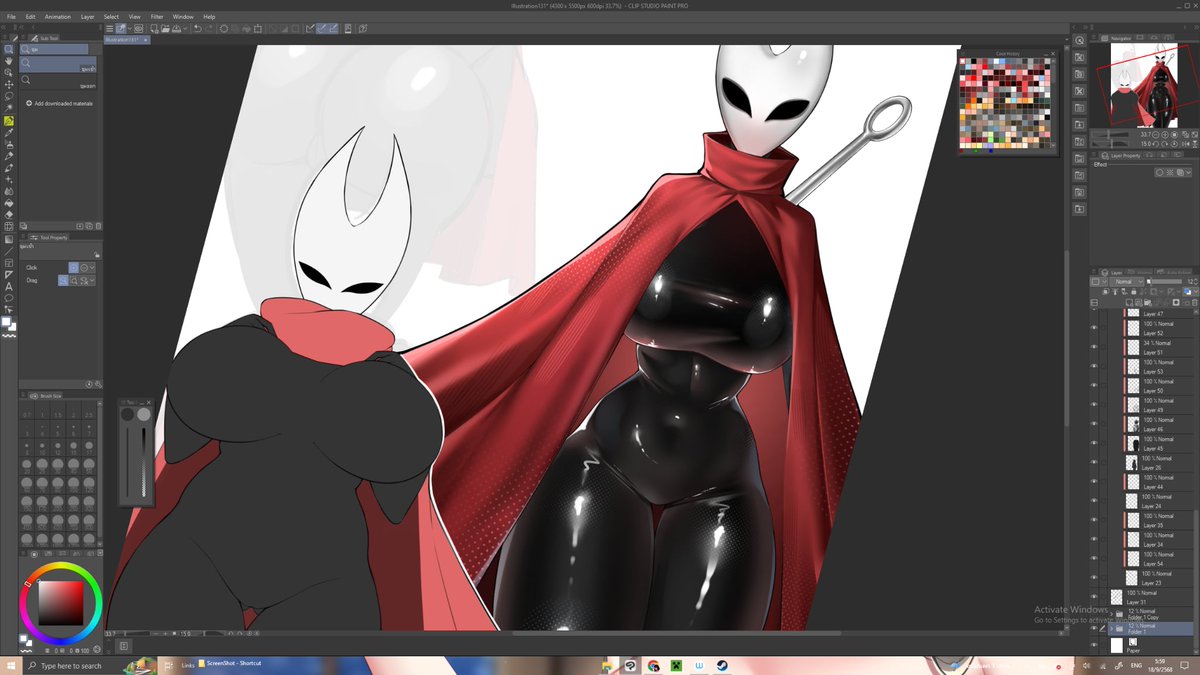The image size is (1200, 675).
Task: Select the Lasso selection tool
Action: [9, 97]
